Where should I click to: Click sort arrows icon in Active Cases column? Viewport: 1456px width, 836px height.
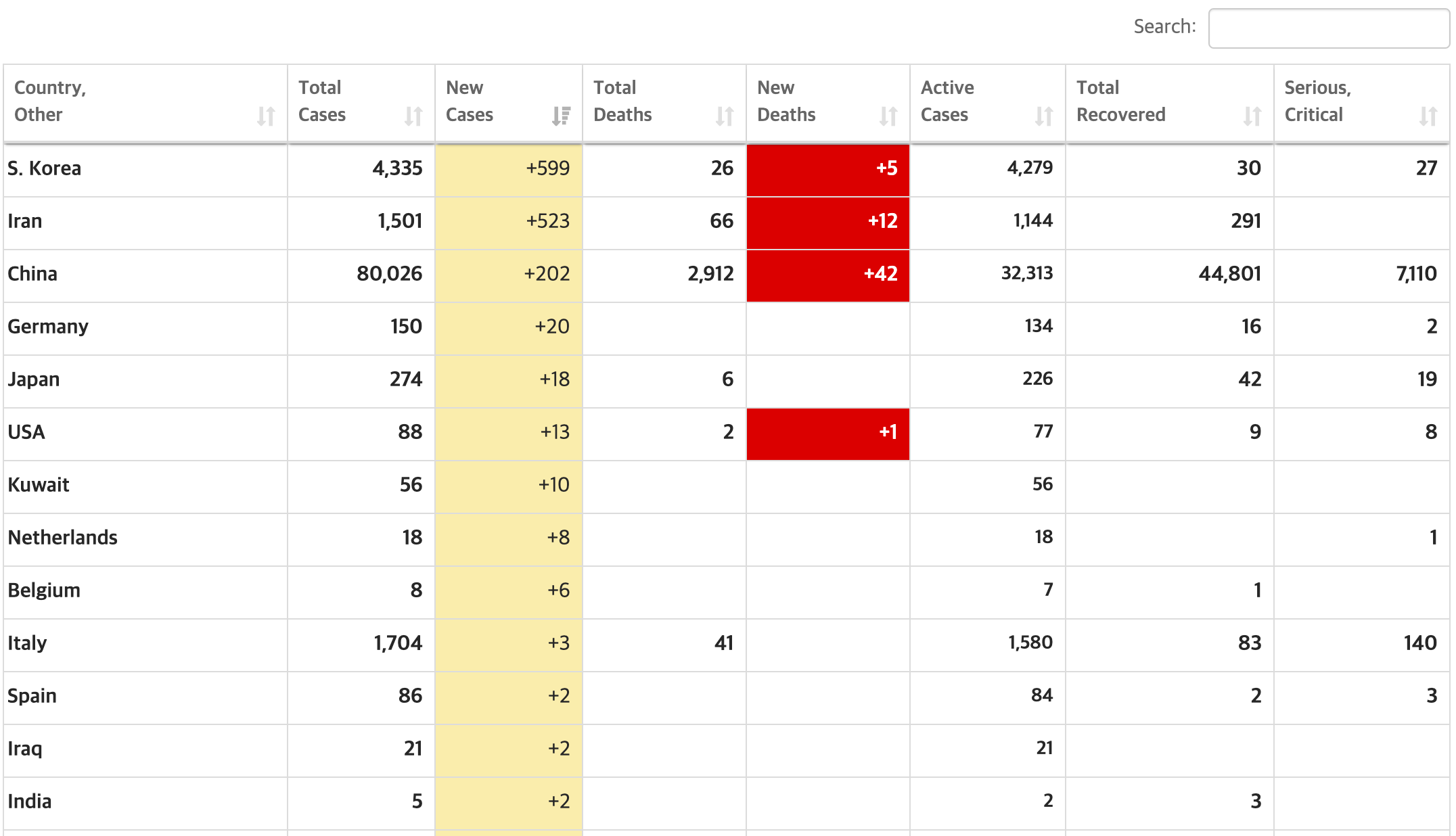click(x=1044, y=116)
